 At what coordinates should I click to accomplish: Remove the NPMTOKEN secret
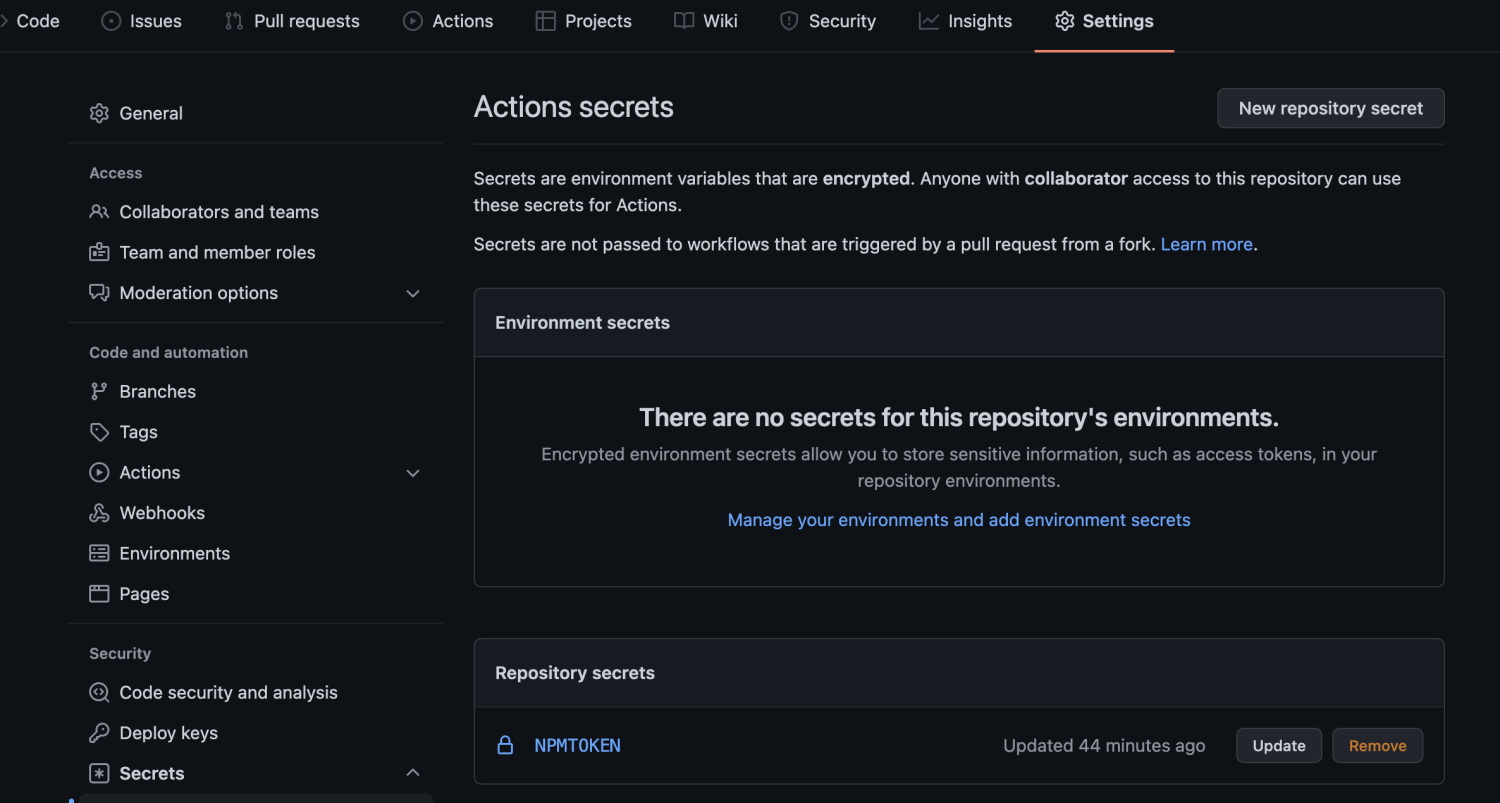point(1377,745)
